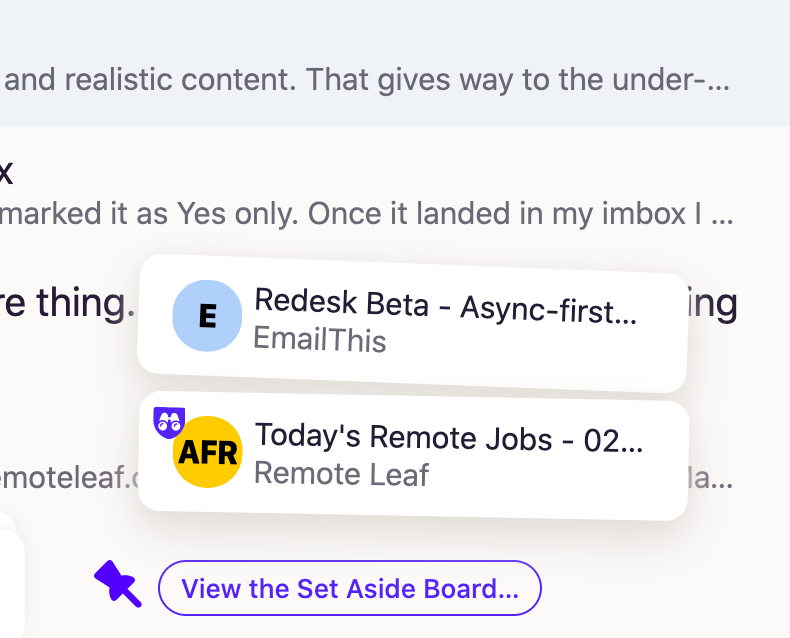The image size is (790, 638).
Task: Click the blank area above the highlighted email text
Action: click(x=395, y=28)
